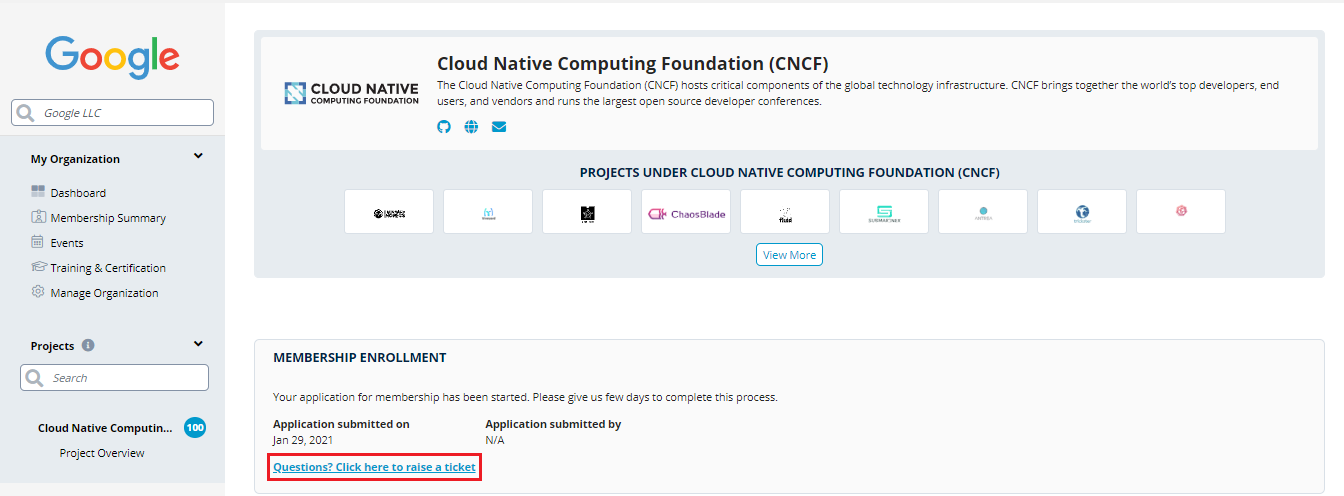Focus the Projects search field
1344x496 pixels.
point(114,378)
